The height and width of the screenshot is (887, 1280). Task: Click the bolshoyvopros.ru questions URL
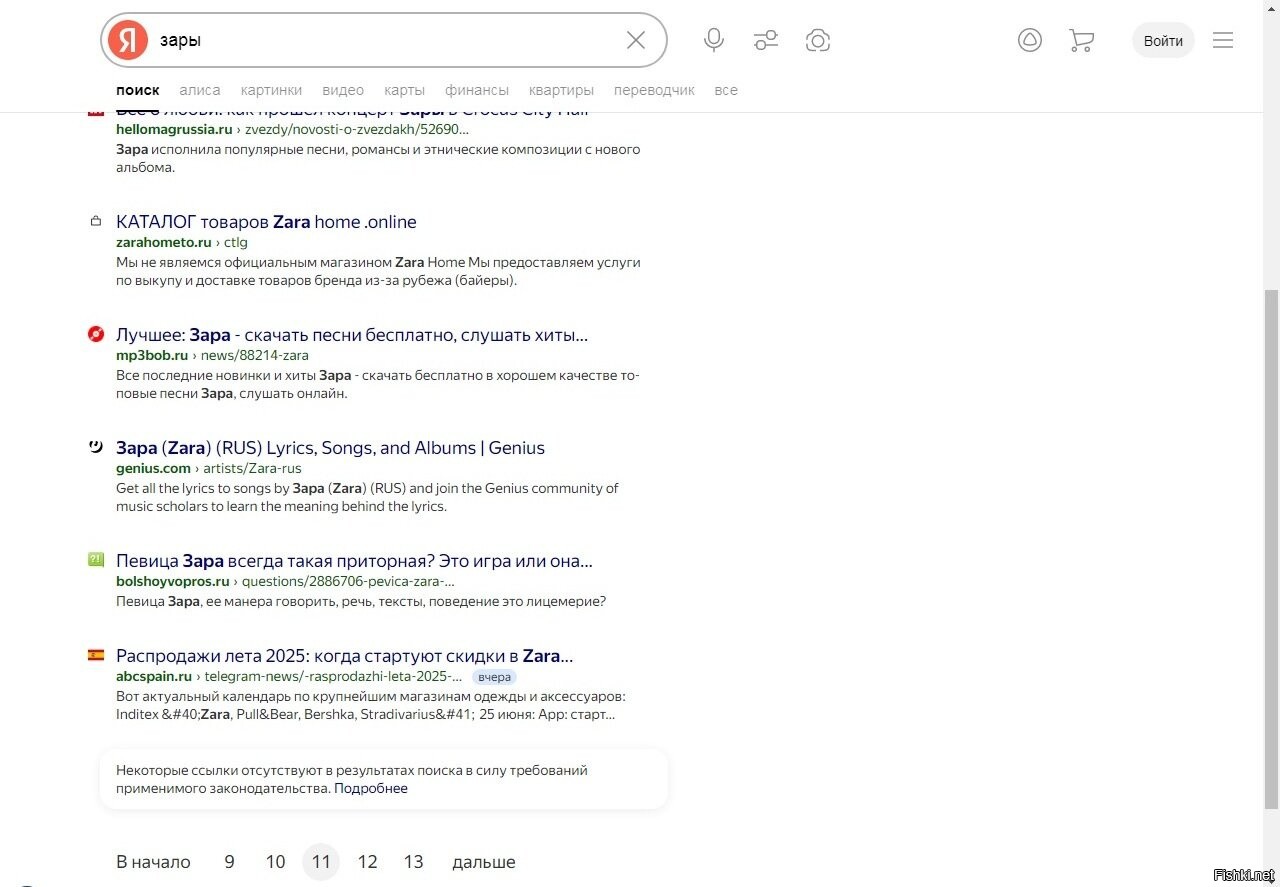click(x=285, y=581)
